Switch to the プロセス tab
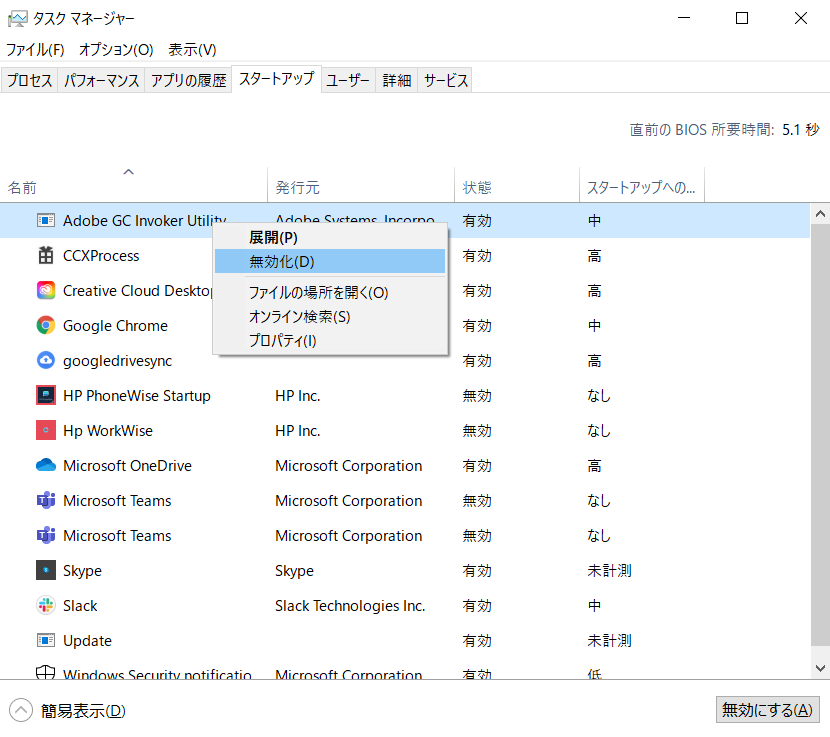Image resolution: width=830 pixels, height=737 pixels. 30,80
